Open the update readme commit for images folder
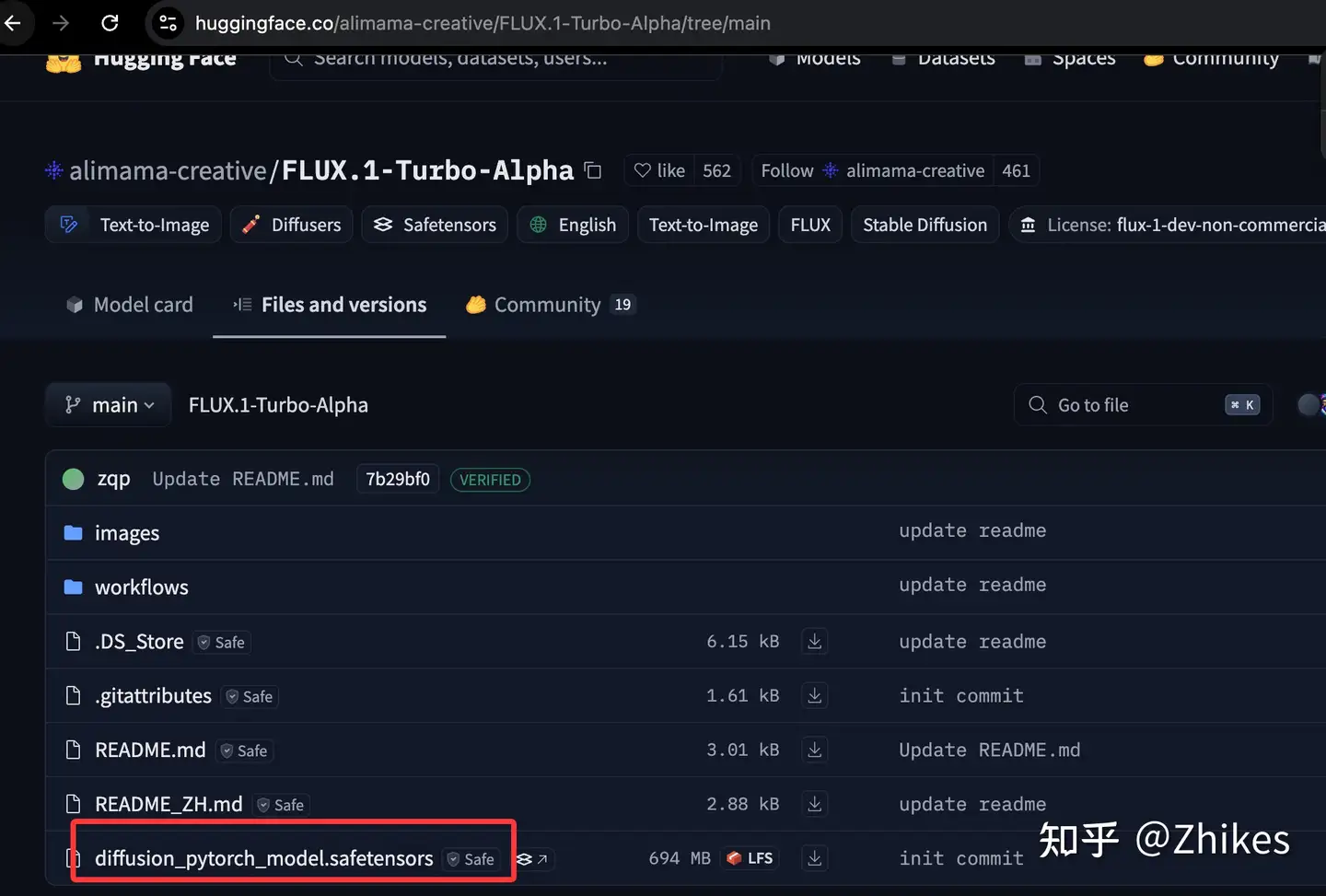 tap(972, 531)
